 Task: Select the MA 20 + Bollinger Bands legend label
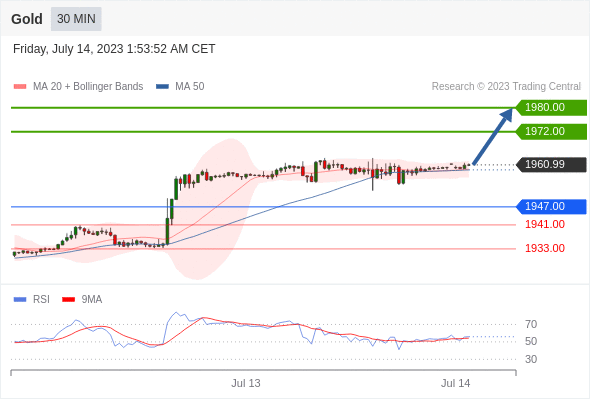[x=88, y=87]
